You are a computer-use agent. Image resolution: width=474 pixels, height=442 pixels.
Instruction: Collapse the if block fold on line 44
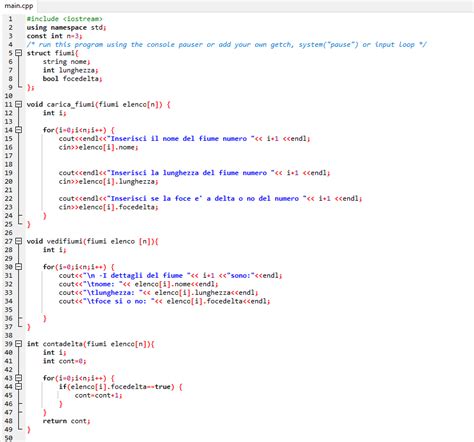[19, 386]
